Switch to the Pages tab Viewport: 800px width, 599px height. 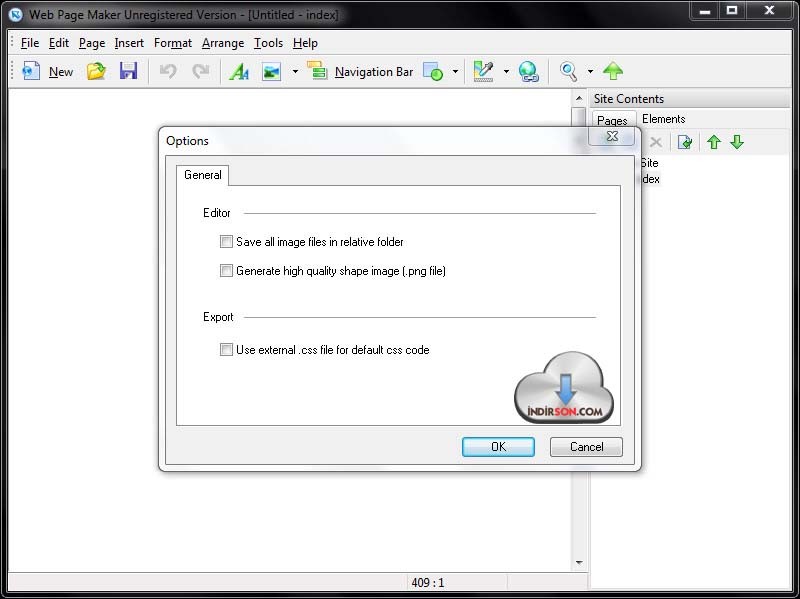[x=612, y=120]
